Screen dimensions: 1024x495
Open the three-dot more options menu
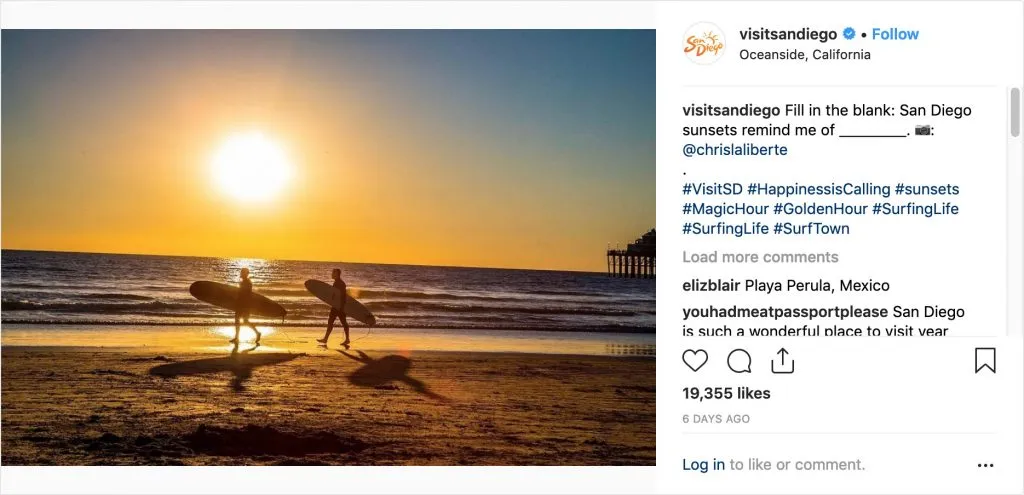coord(986,465)
